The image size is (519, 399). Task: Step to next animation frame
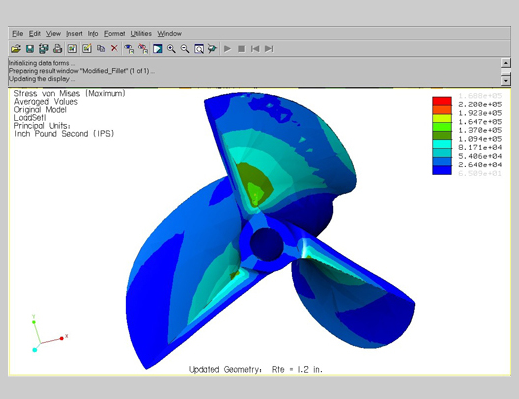click(x=269, y=49)
